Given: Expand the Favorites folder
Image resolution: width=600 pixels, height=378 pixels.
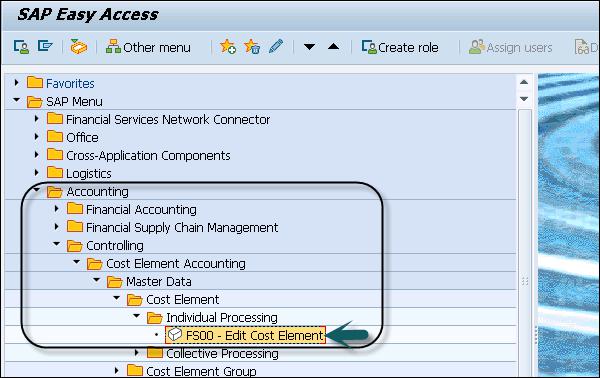Looking at the screenshot, I should [x=16, y=82].
